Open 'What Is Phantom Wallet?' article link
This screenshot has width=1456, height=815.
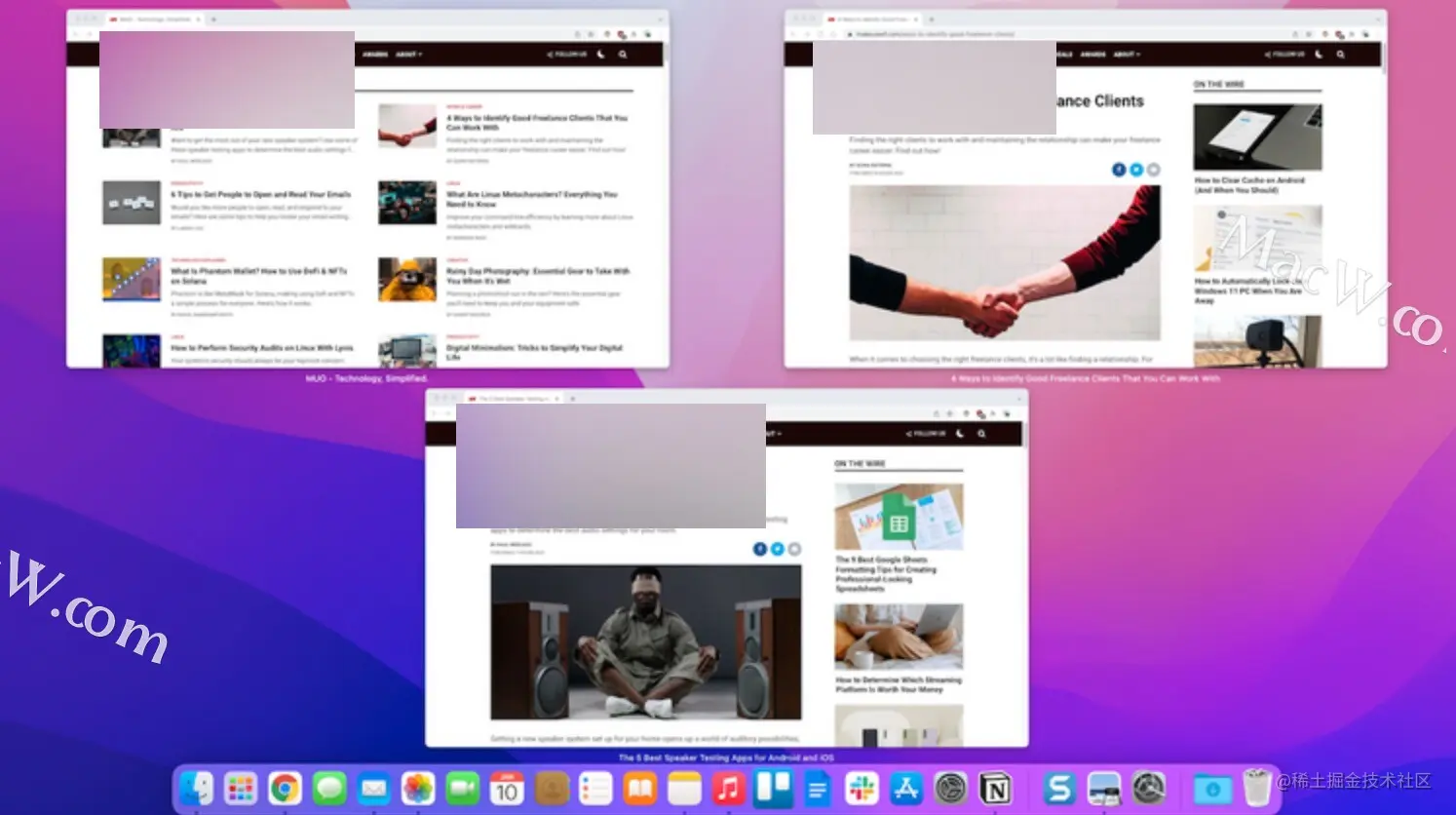coord(259,276)
